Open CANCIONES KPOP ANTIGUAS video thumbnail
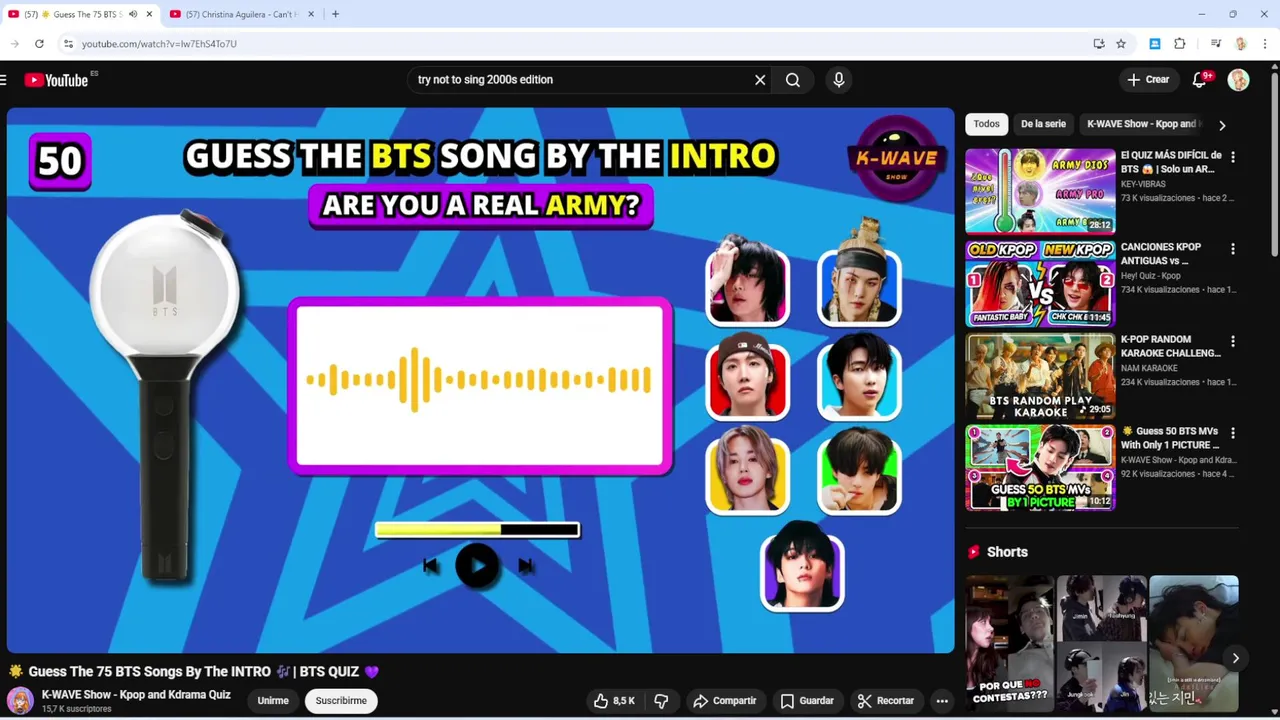1280x720 pixels. point(1040,283)
